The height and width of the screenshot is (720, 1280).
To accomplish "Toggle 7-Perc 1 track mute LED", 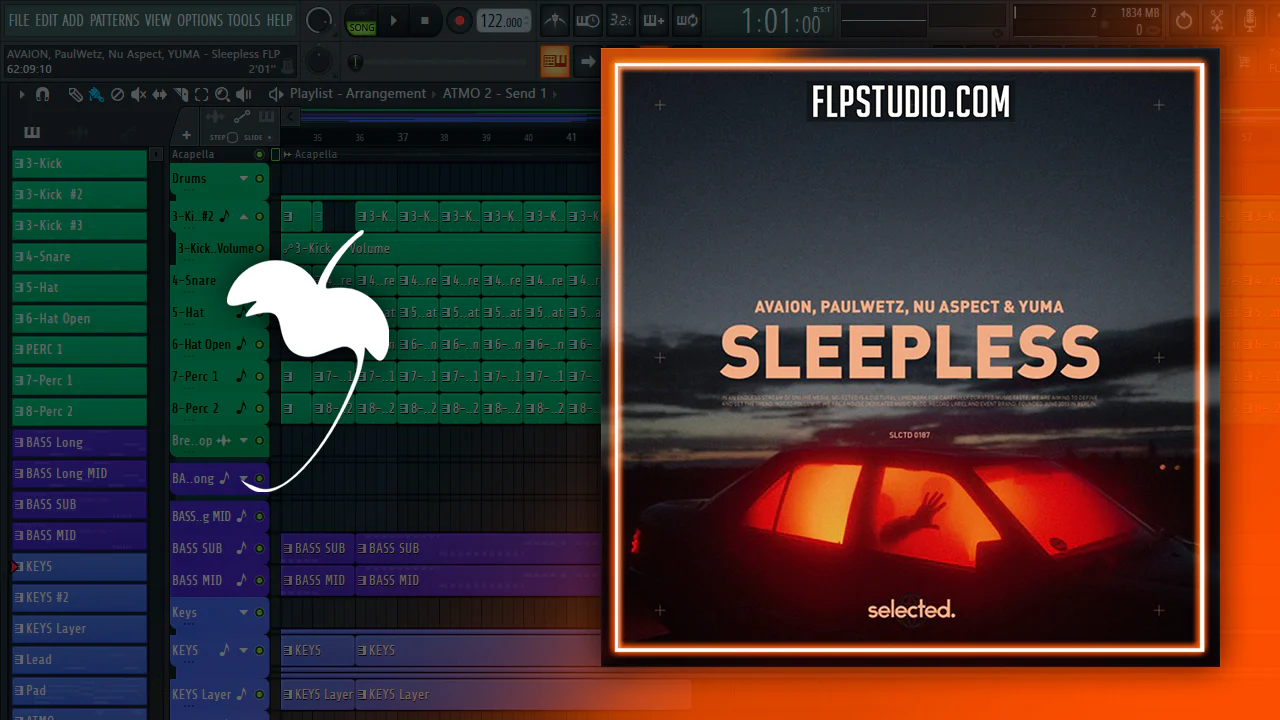I will pyautogui.click(x=260, y=376).
